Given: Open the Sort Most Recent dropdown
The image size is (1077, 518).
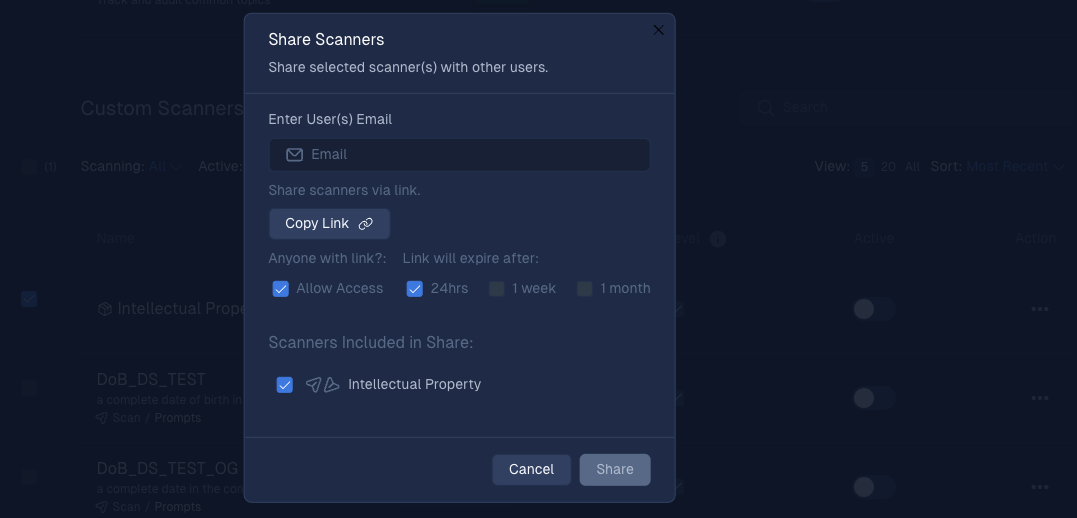Looking at the screenshot, I should (x=1014, y=166).
